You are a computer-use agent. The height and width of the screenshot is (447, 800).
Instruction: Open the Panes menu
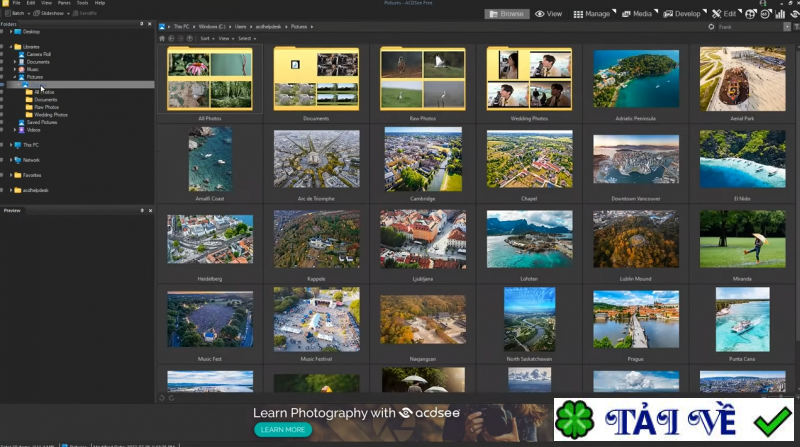63,3
